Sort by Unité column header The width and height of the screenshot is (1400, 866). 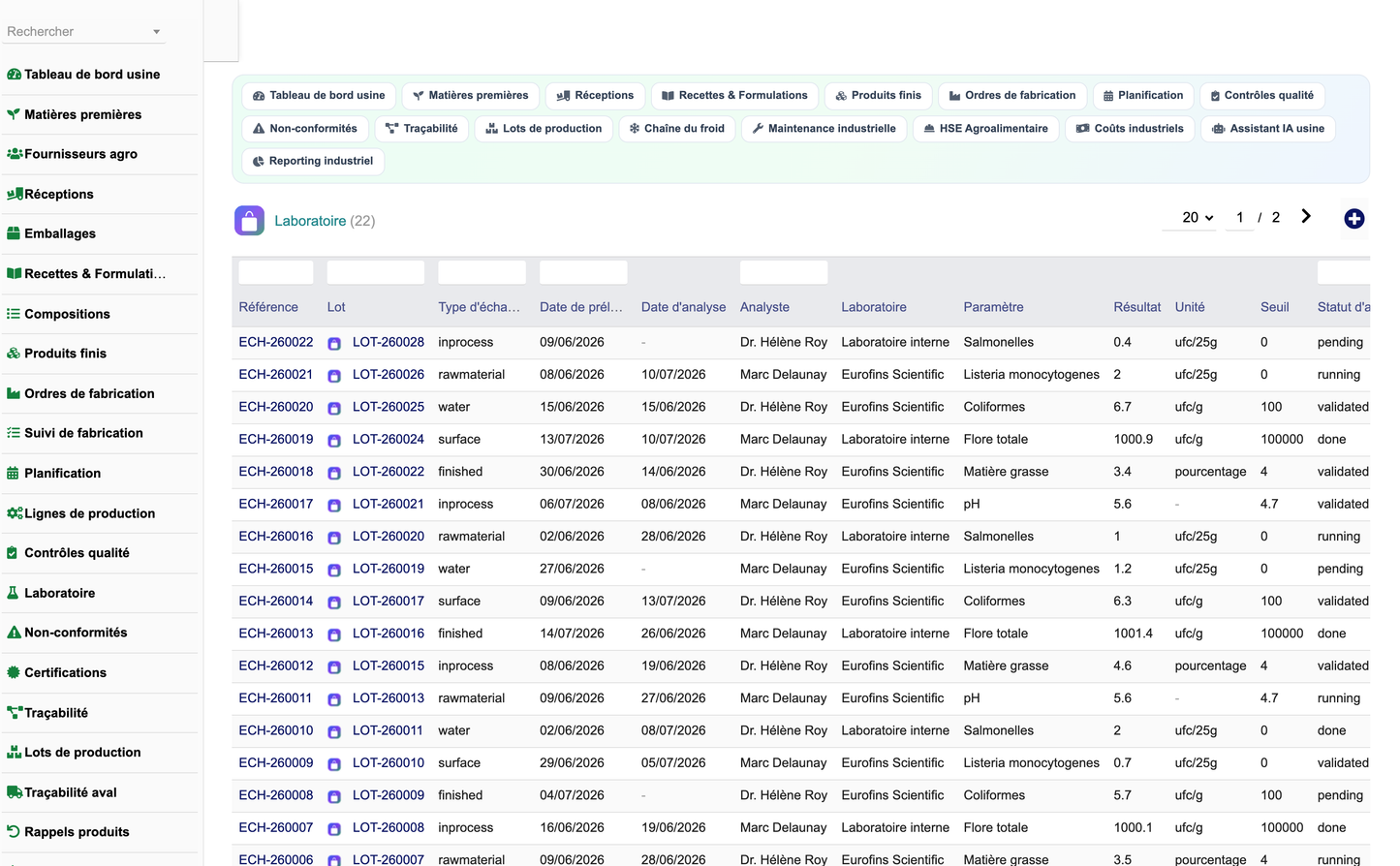[1190, 307]
